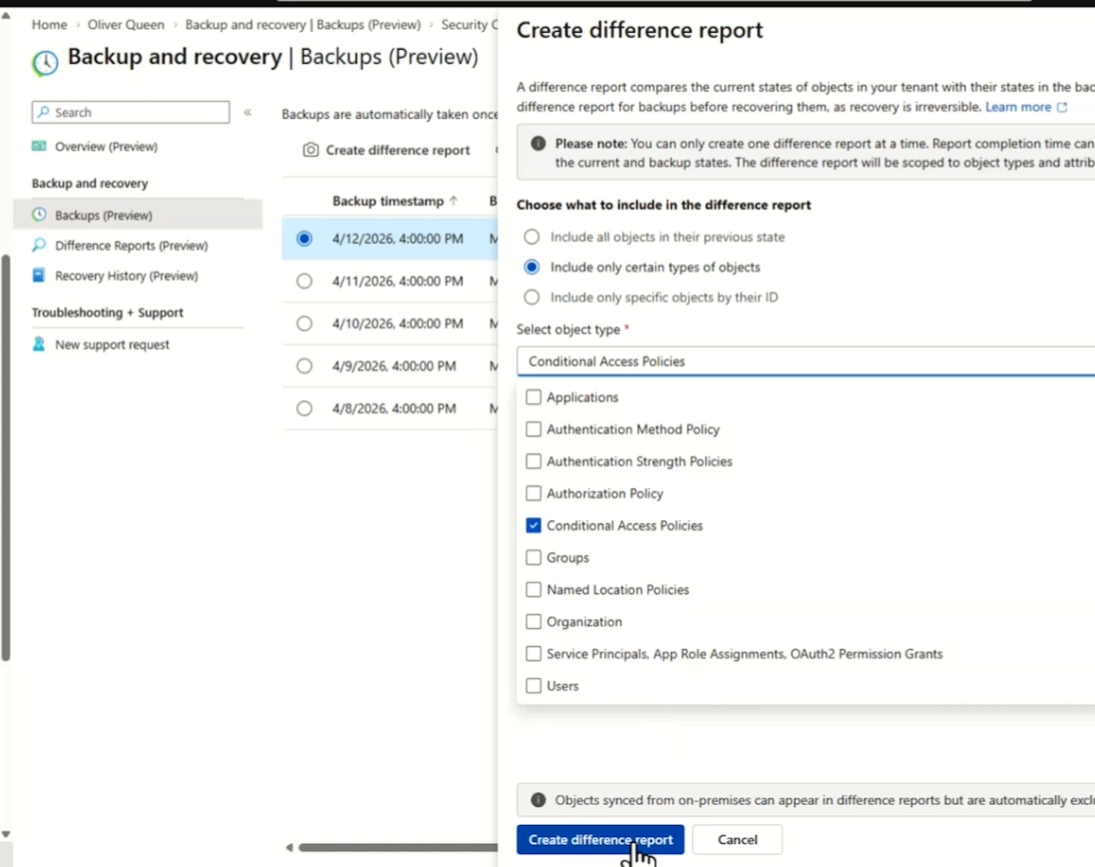Screen dimensions: 1095x867
Task: Check the Applications checkbox
Action: (534, 397)
